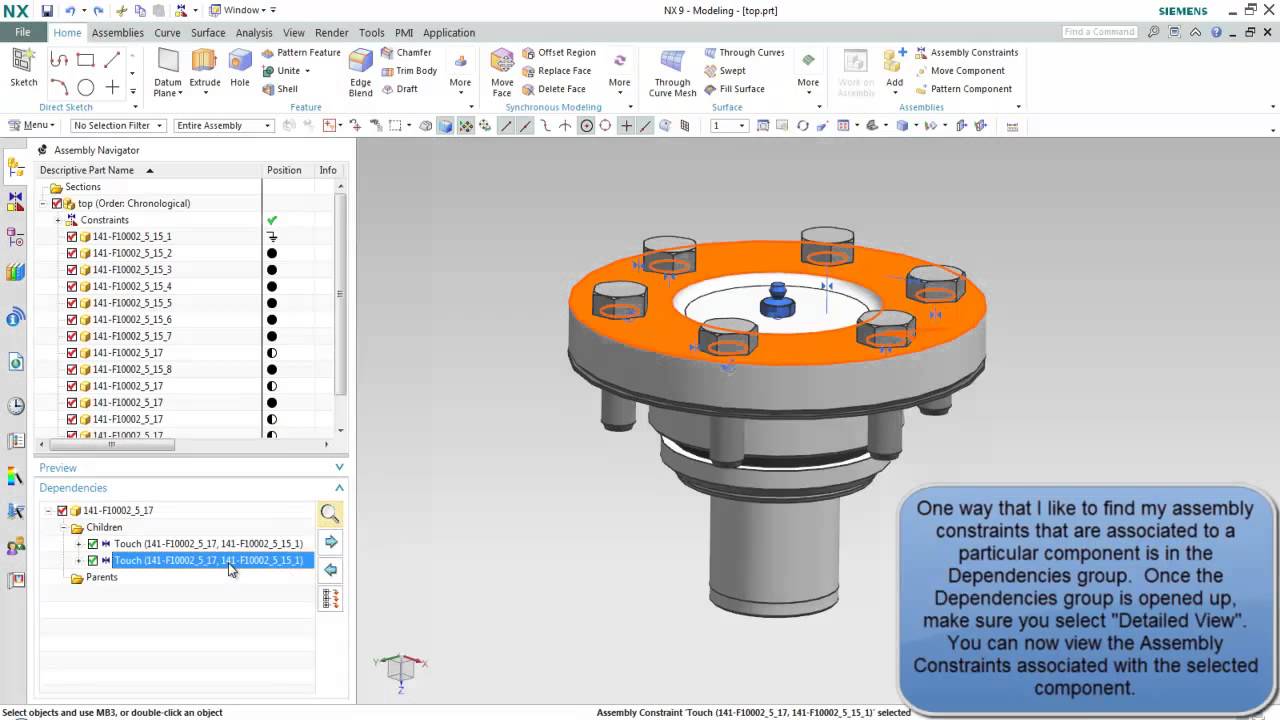Viewport: 1280px width, 720px height.
Task: Toggle checkbox for 141-F10002_5_15_8
Action: pyautogui.click(x=72, y=370)
